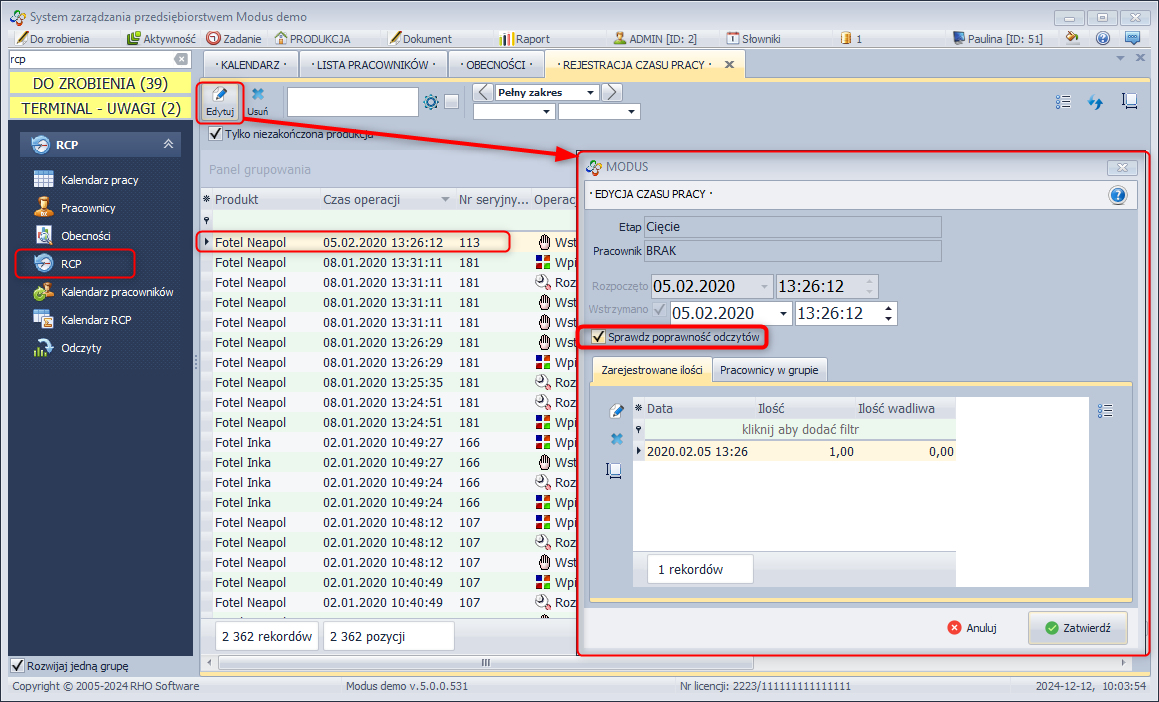Image resolution: width=1159 pixels, height=702 pixels.
Task: Click the Zatwierdź button
Action: coord(1077,628)
